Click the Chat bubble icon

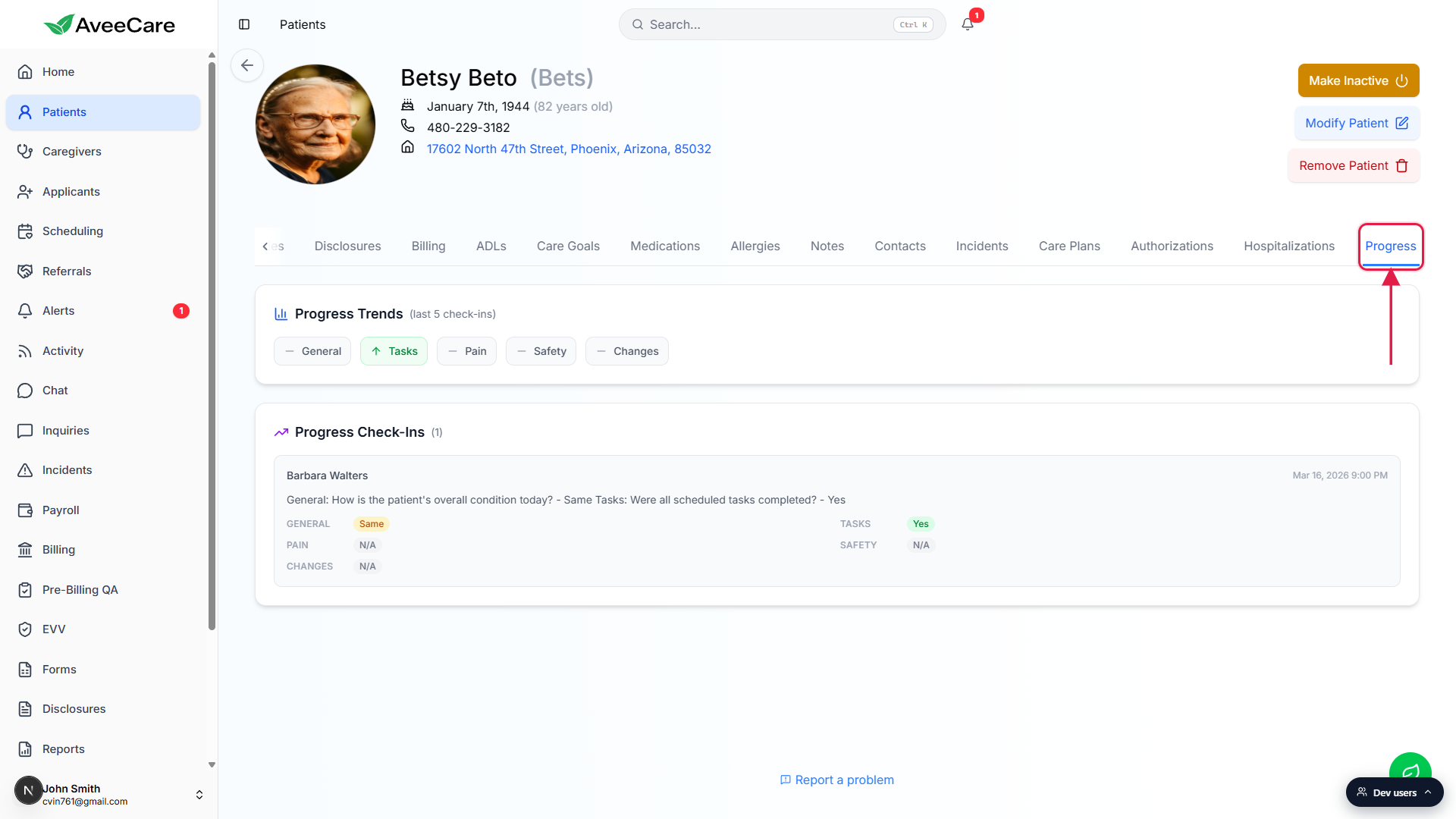(25, 391)
